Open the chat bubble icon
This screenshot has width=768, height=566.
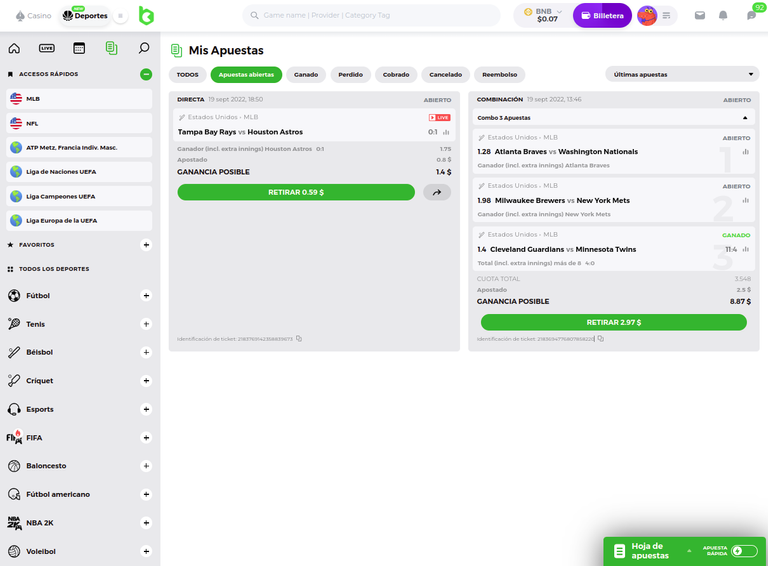pos(751,16)
